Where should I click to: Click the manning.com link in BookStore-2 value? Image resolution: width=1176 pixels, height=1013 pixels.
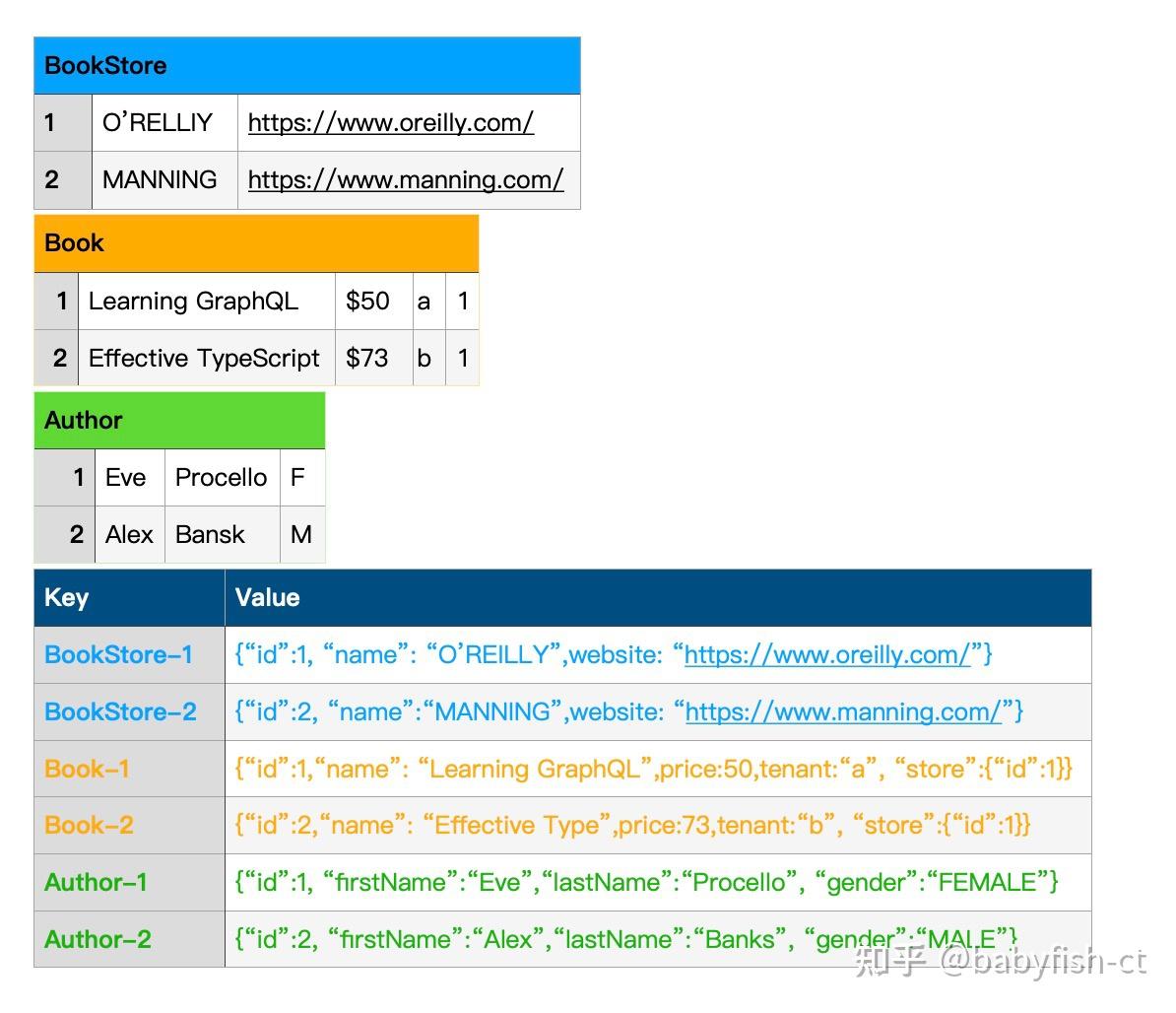coord(843,711)
